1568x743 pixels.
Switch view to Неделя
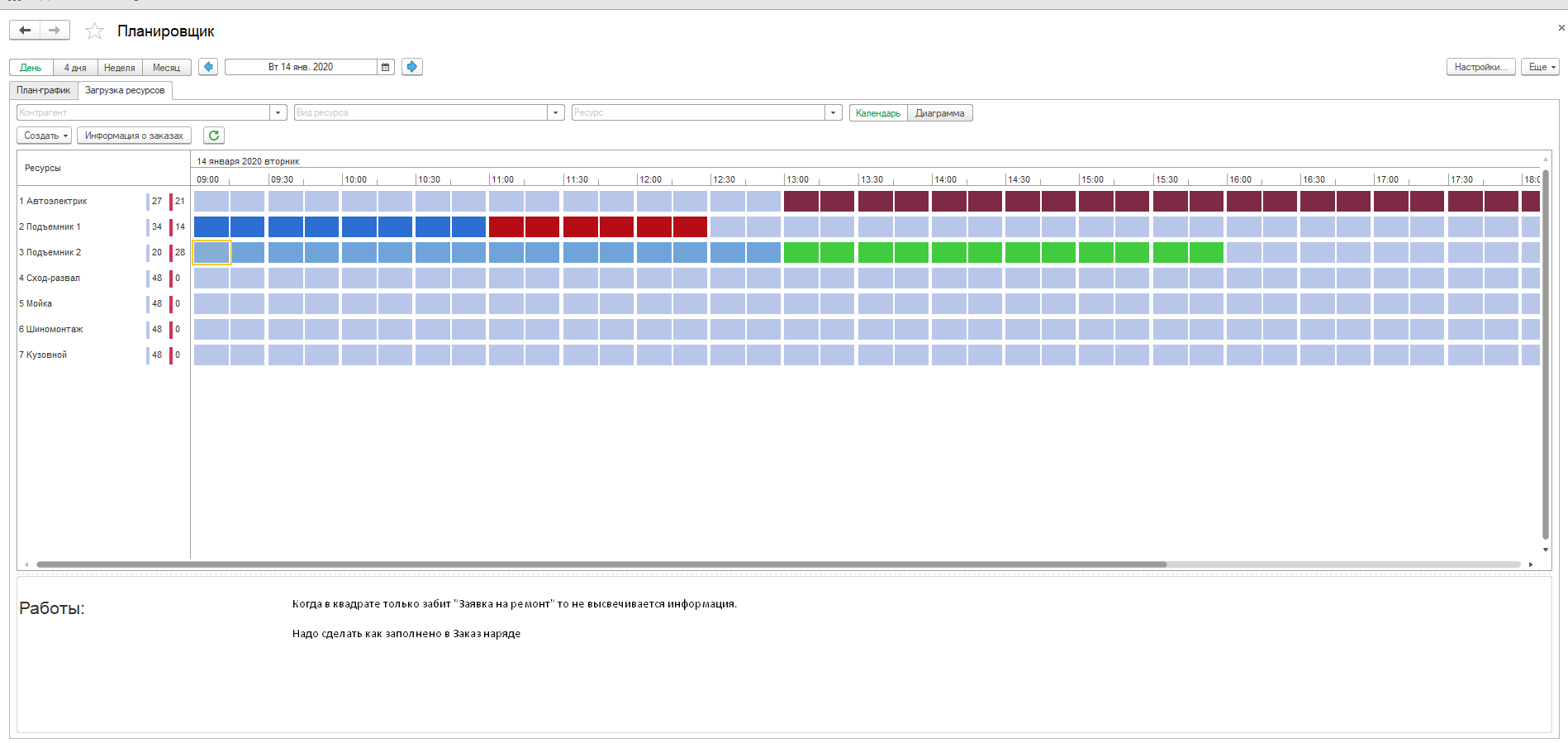[120, 68]
